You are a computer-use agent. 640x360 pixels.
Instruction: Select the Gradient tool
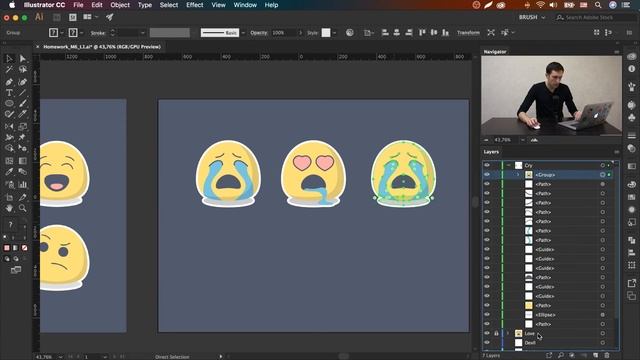[x=22, y=160]
